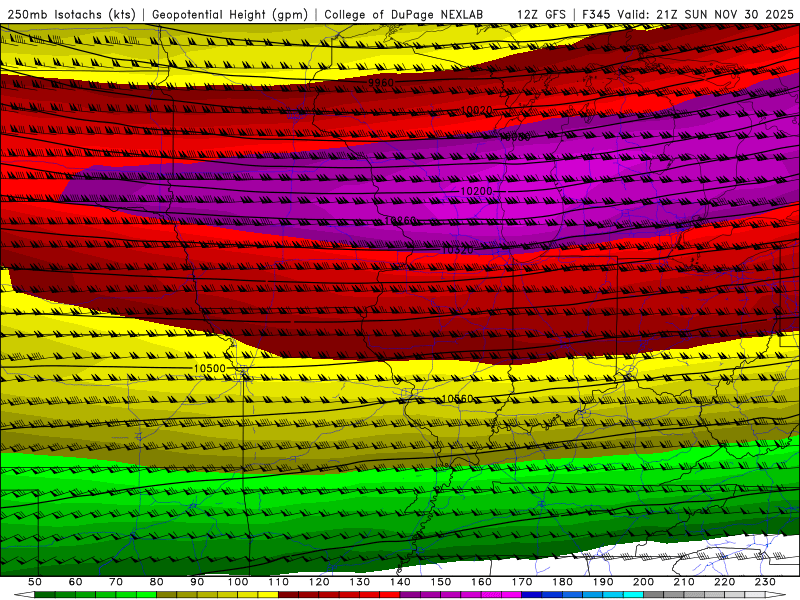Click the "College of DuPage NEXLAB" label
The width and height of the screenshot is (800, 600).
point(404,15)
